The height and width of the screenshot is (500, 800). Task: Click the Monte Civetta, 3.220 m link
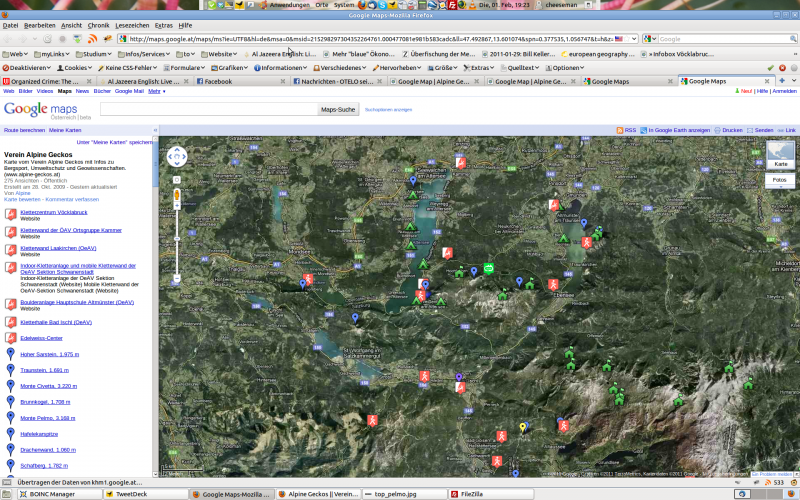(48, 386)
